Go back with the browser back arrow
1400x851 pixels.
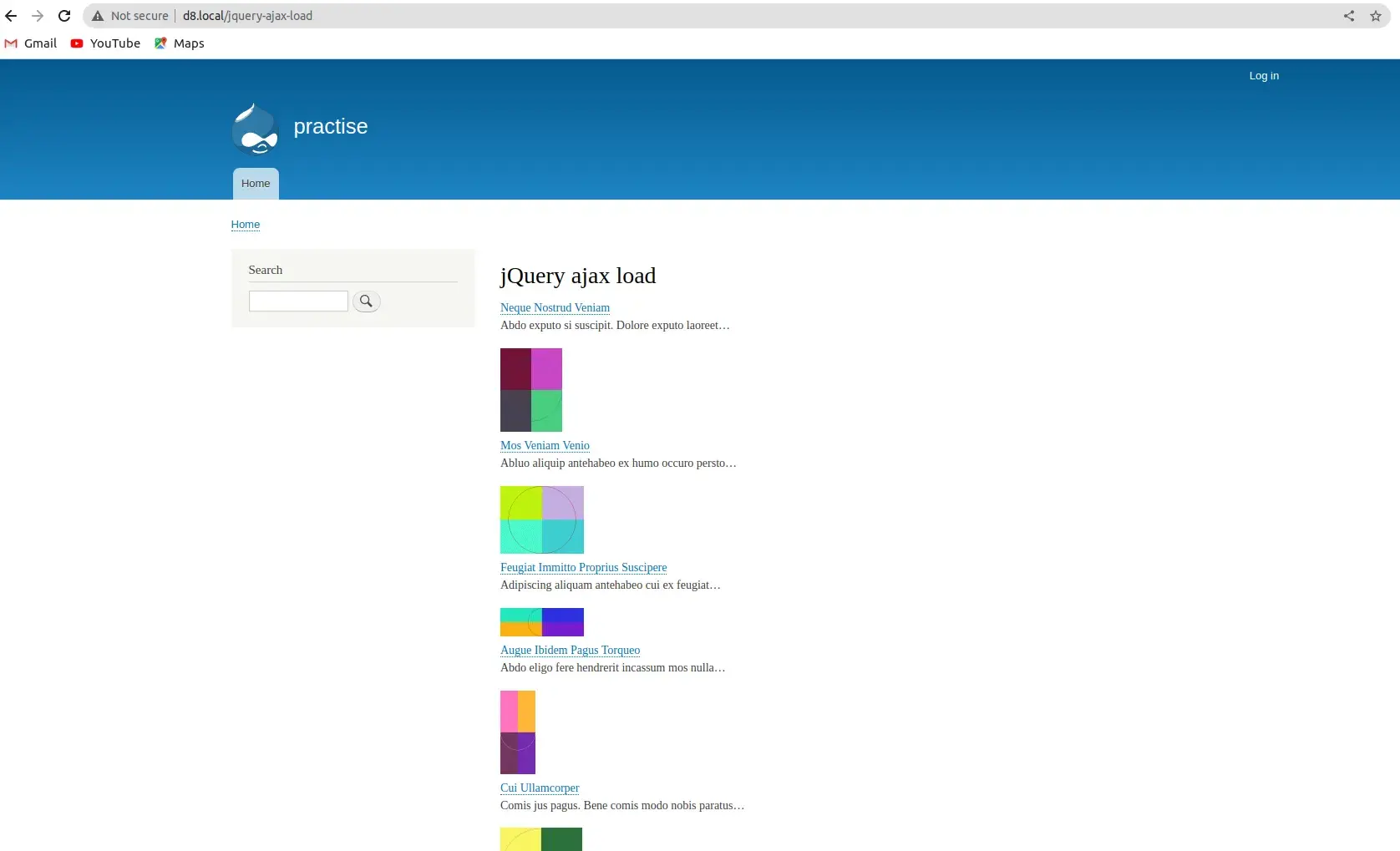click(11, 16)
